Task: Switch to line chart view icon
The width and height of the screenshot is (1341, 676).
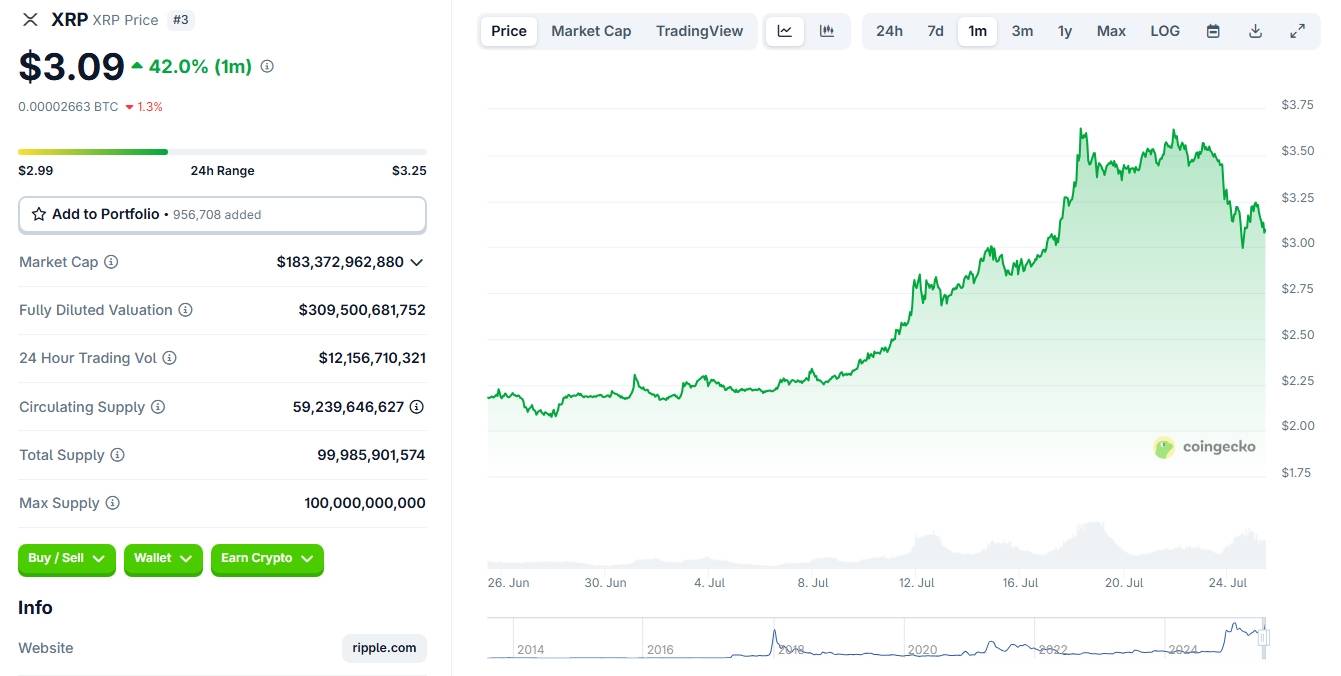Action: tap(785, 31)
